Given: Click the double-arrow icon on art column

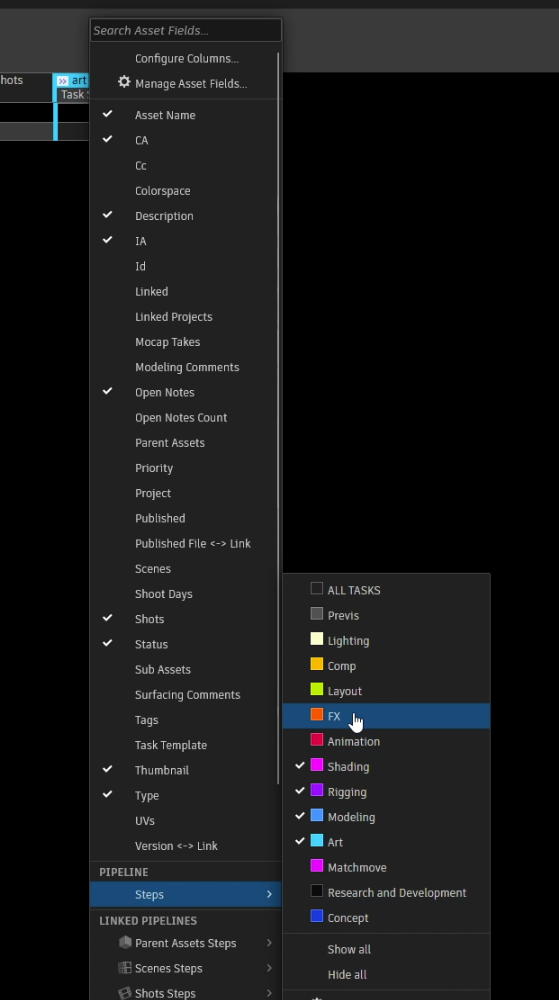Looking at the screenshot, I should pos(62,81).
